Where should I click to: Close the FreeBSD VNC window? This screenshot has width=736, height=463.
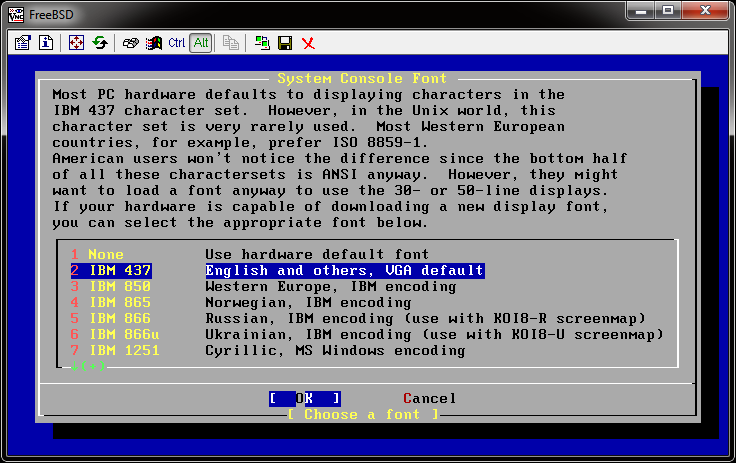coord(705,11)
